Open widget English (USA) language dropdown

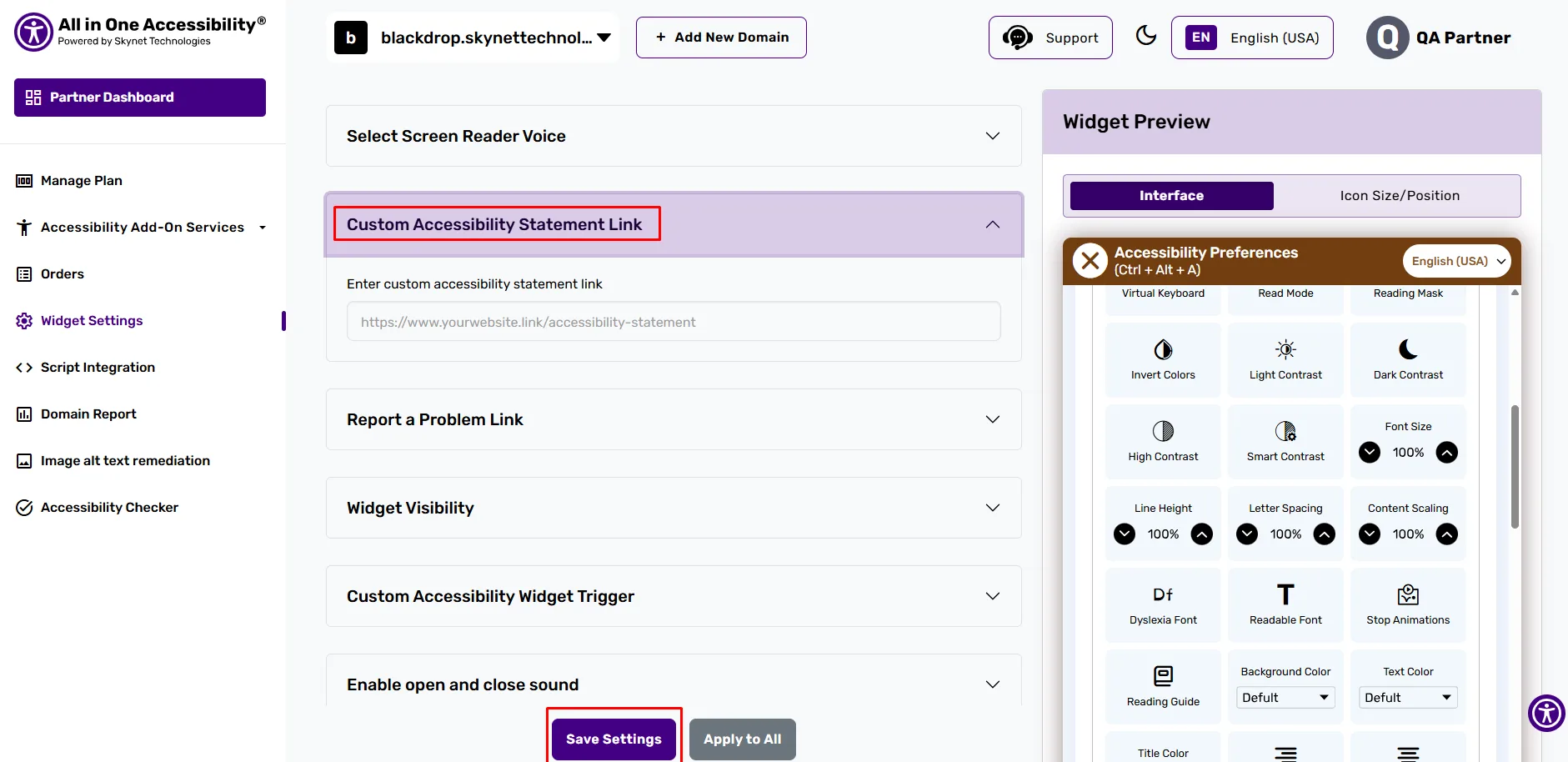[1456, 261]
